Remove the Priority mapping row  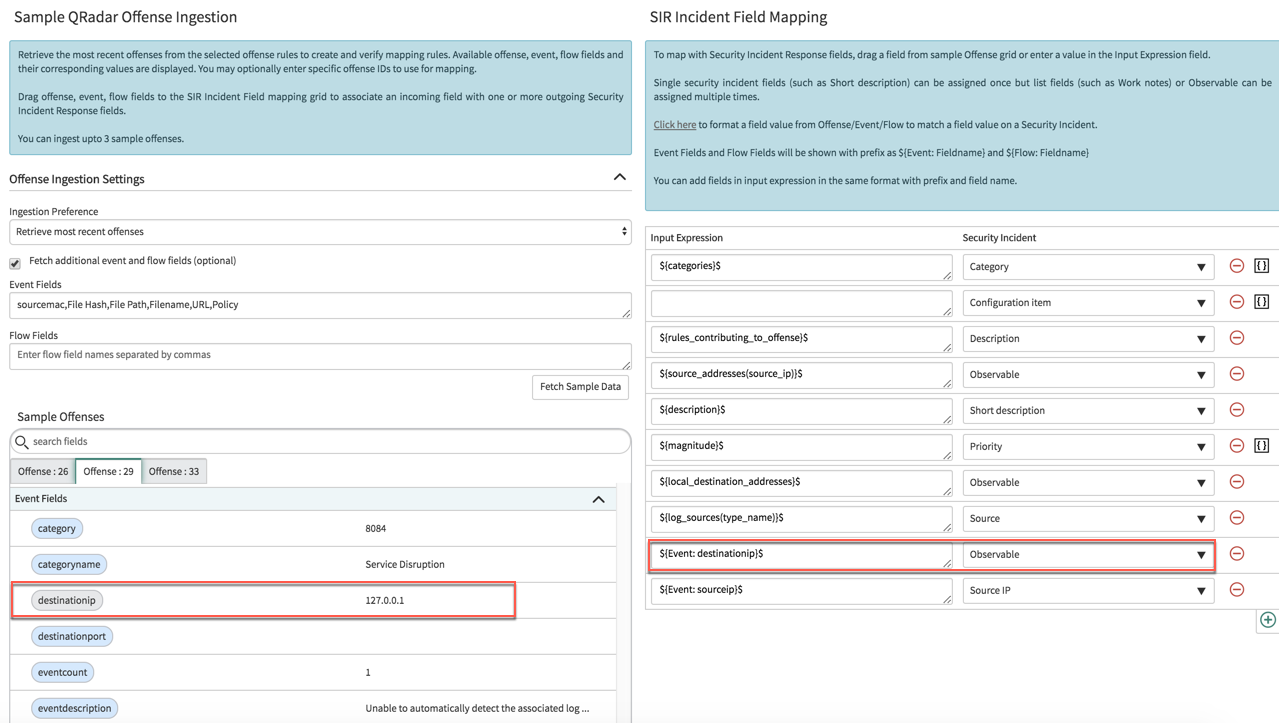point(1237,446)
